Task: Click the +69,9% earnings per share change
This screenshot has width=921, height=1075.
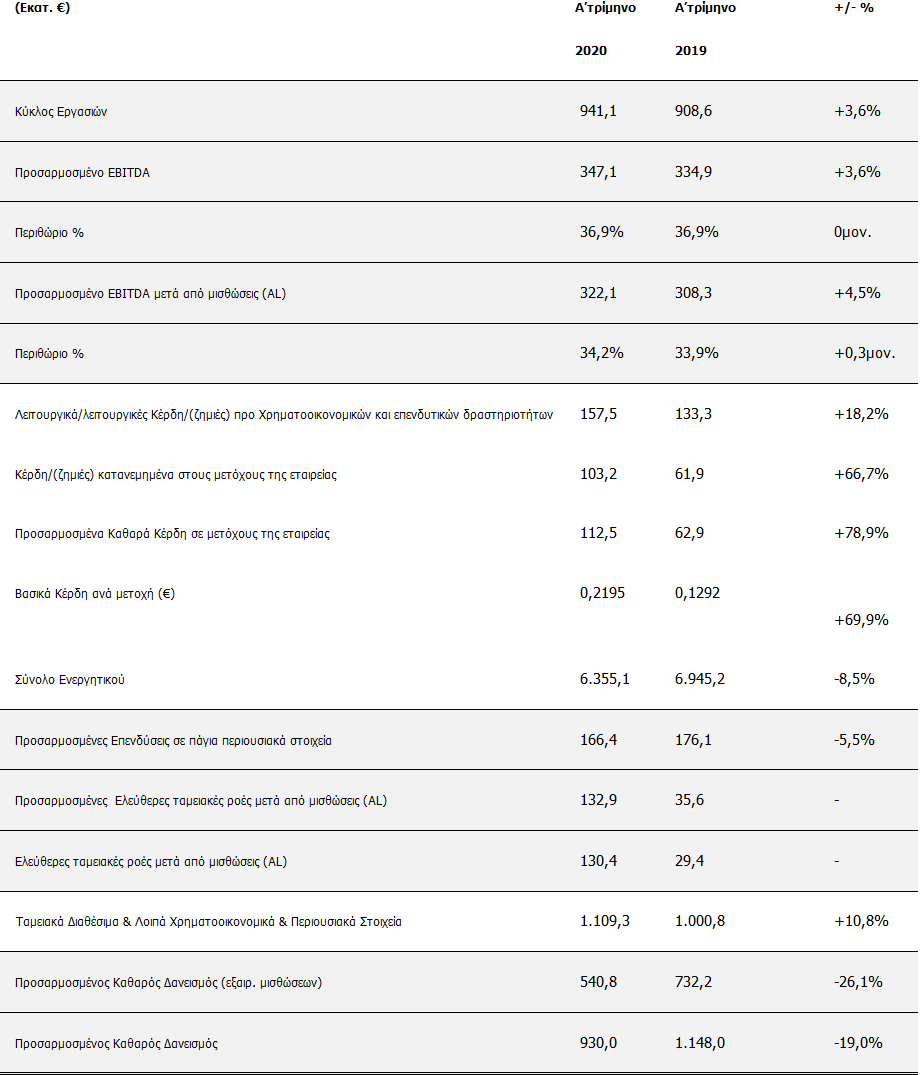Action: tap(861, 620)
